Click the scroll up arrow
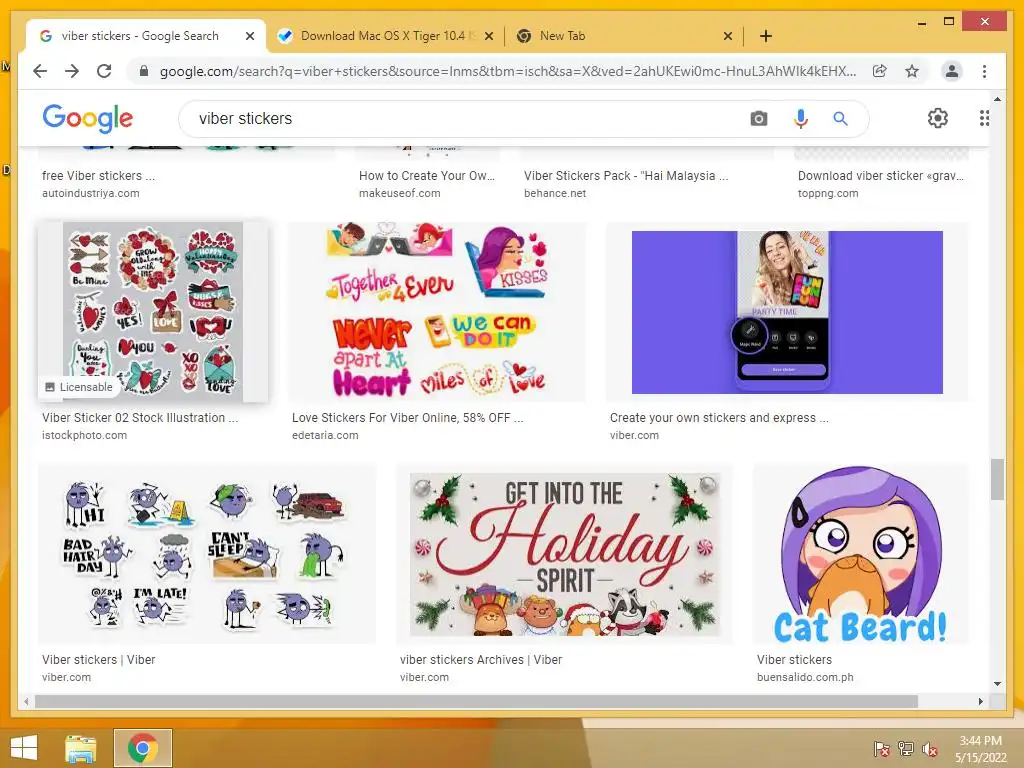 click(997, 99)
